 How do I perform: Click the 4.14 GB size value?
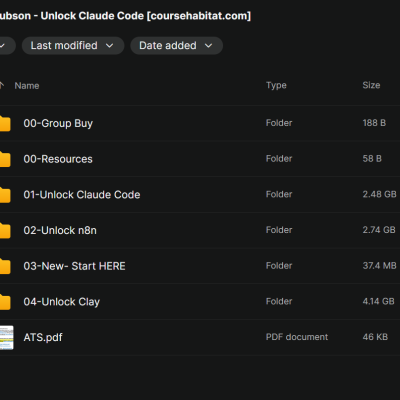click(x=379, y=301)
